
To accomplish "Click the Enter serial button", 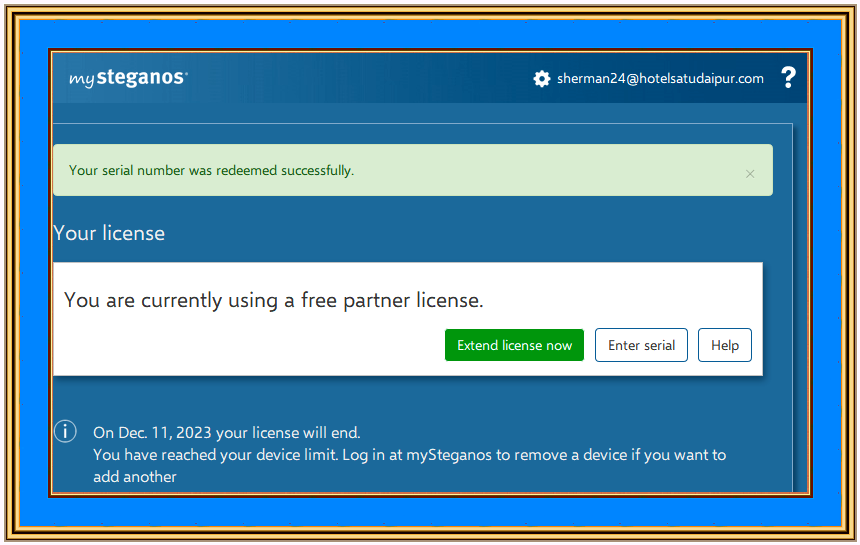I will (641, 345).
